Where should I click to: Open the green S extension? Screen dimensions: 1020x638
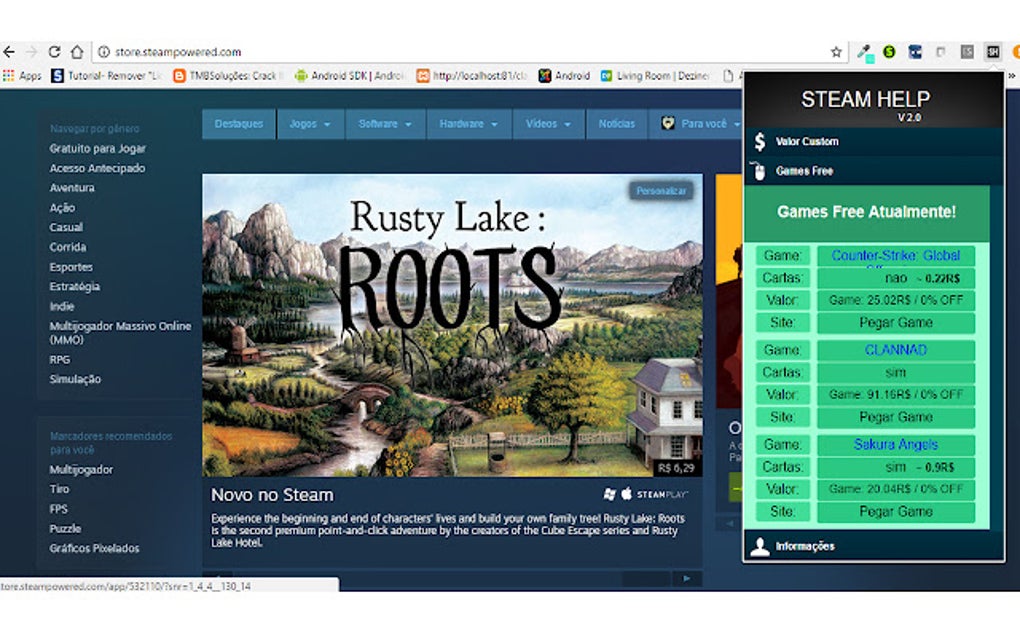[889, 51]
